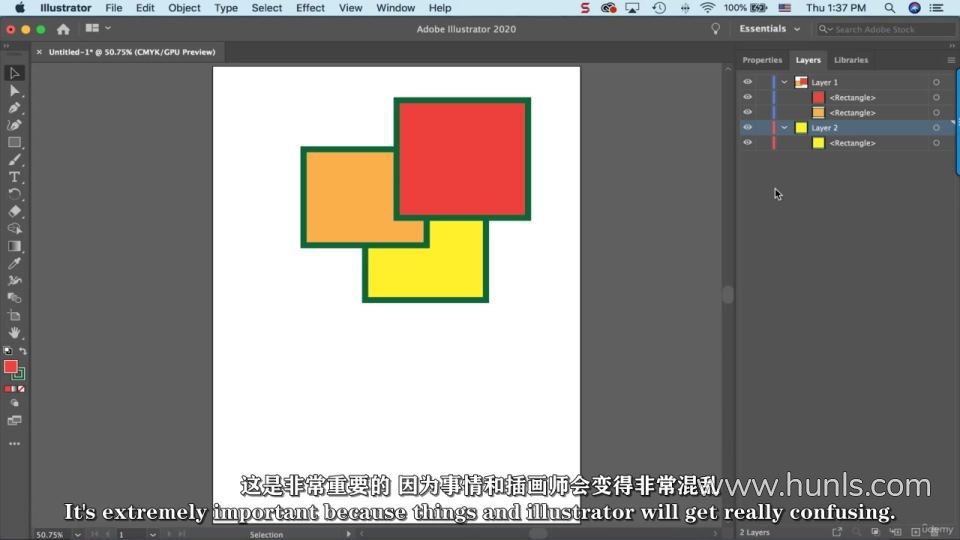Select the Hand tool
960x540 pixels.
tap(14, 332)
